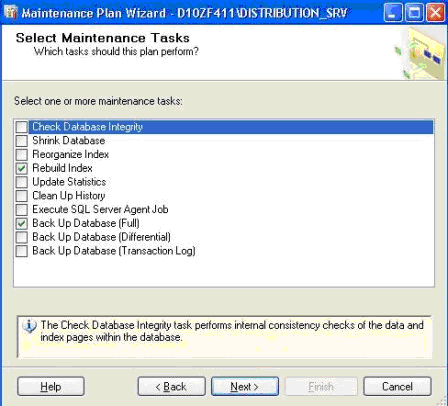Open Help for the wizard
The height and width of the screenshot is (406, 448).
coord(51,387)
